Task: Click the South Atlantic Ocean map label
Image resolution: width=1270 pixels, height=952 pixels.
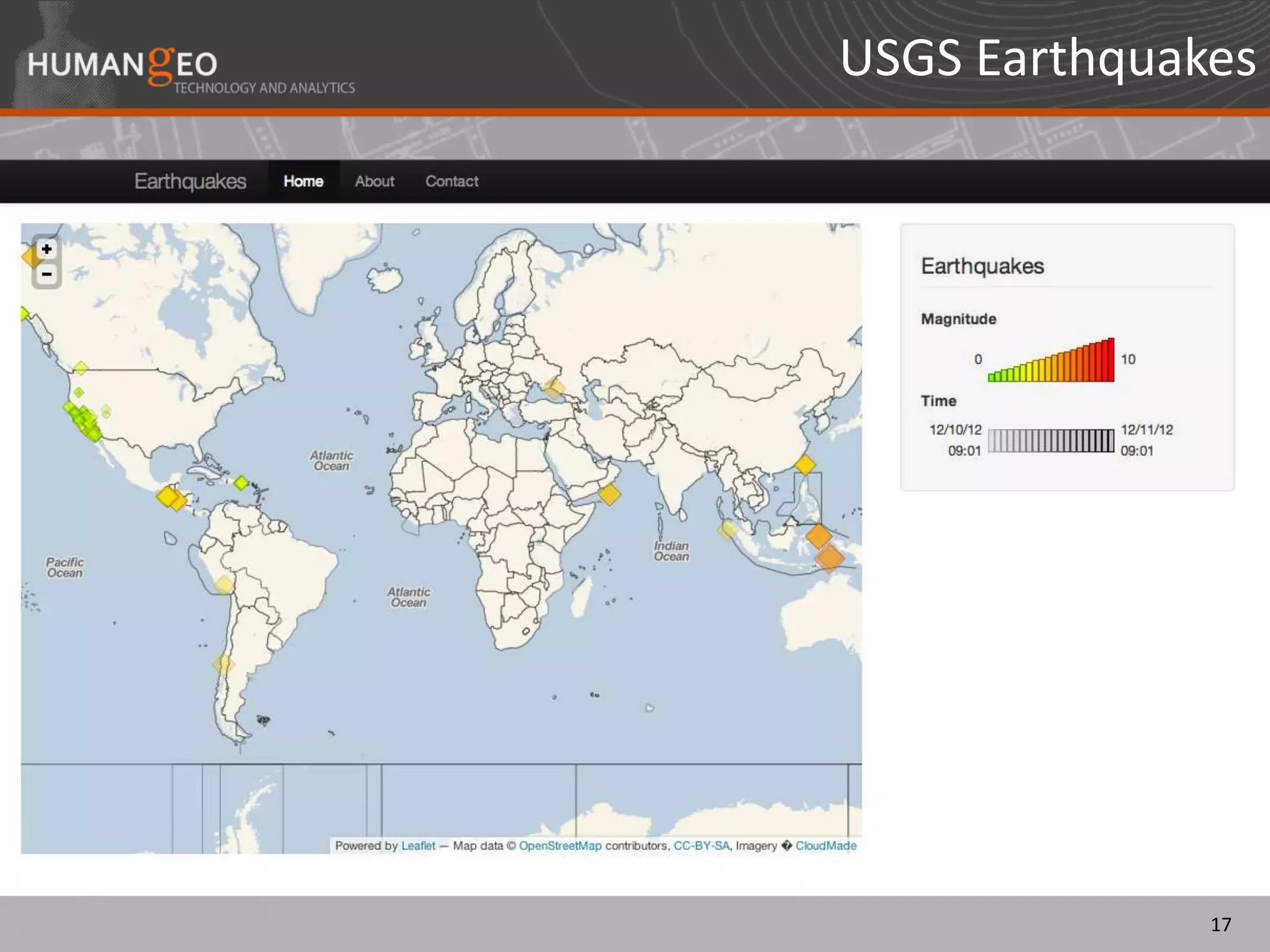Action: (x=408, y=597)
